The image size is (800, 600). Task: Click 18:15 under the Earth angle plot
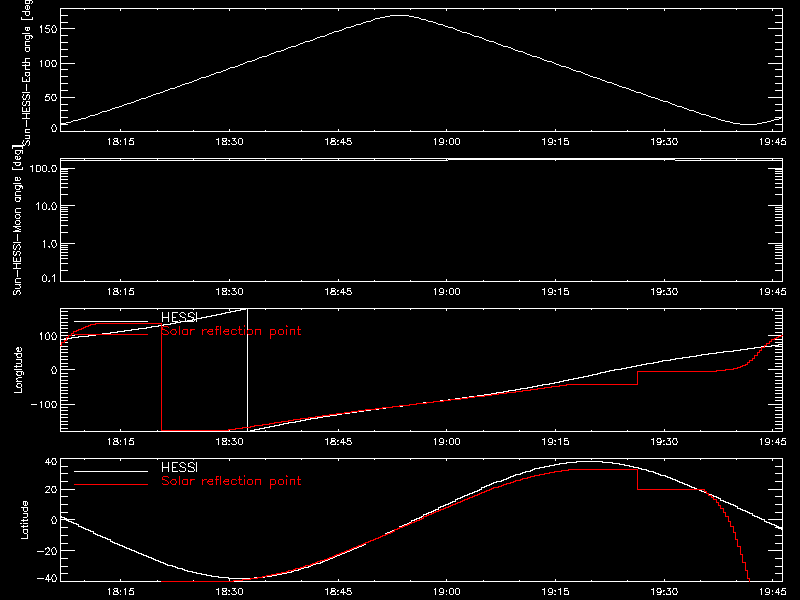(121, 142)
